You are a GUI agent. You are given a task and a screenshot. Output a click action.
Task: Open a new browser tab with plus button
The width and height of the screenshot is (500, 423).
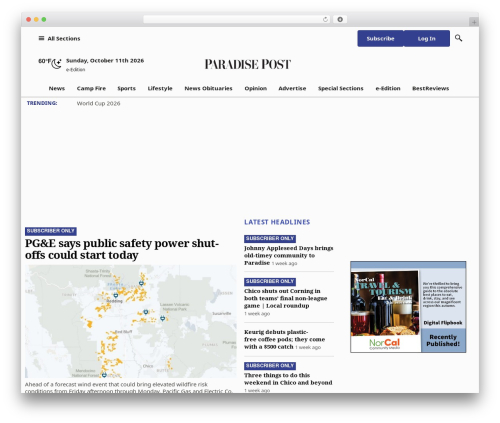[474, 22]
